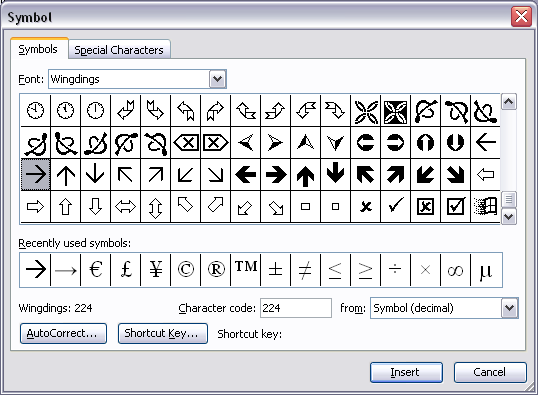Choose the plain check mark symbol

point(396,207)
